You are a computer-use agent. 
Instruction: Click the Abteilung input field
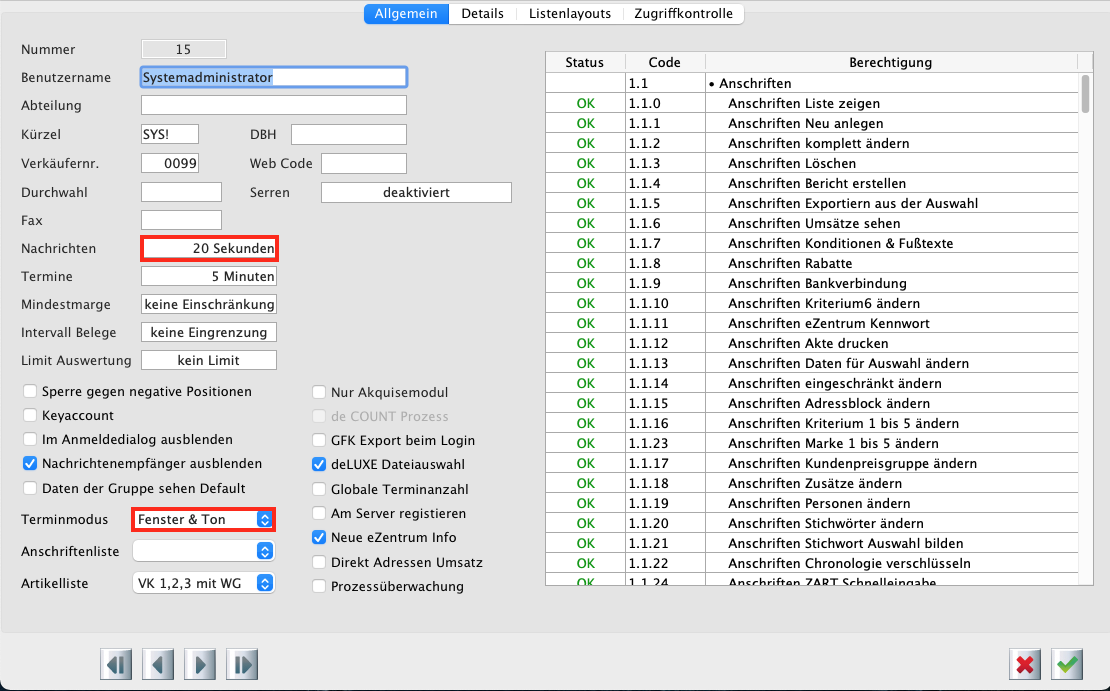(x=273, y=106)
